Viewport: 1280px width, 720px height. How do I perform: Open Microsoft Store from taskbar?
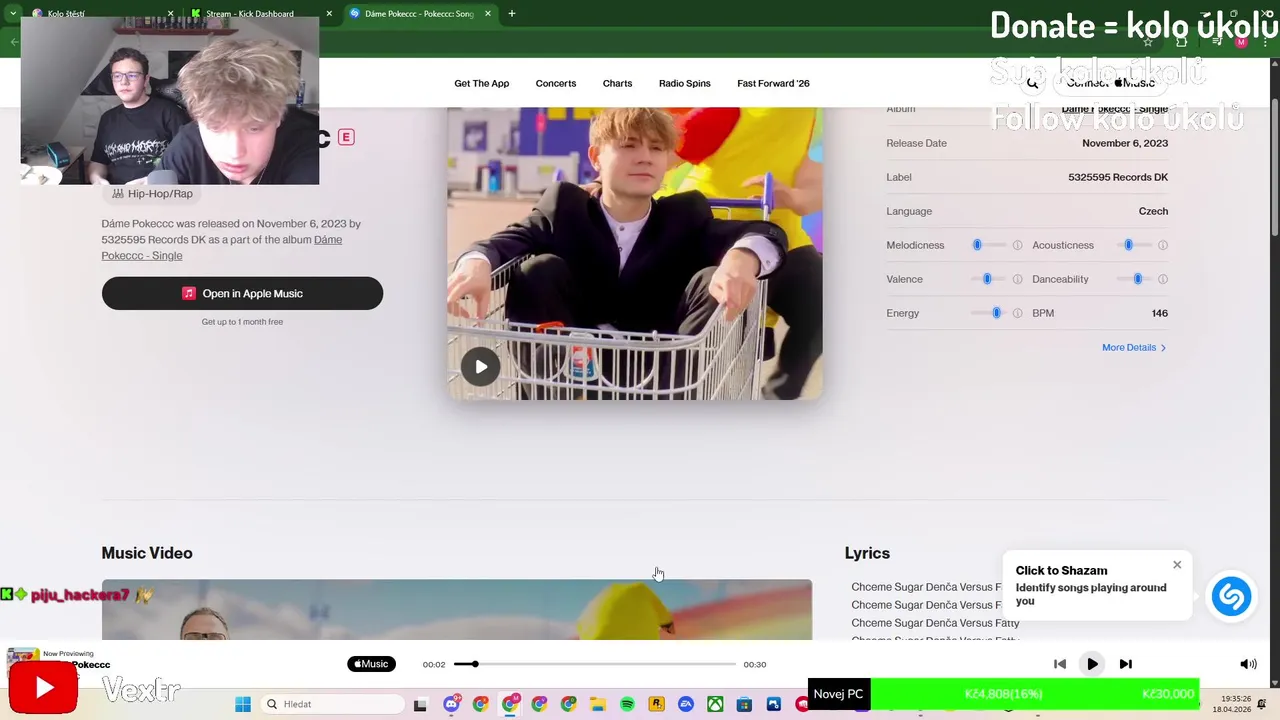click(744, 704)
